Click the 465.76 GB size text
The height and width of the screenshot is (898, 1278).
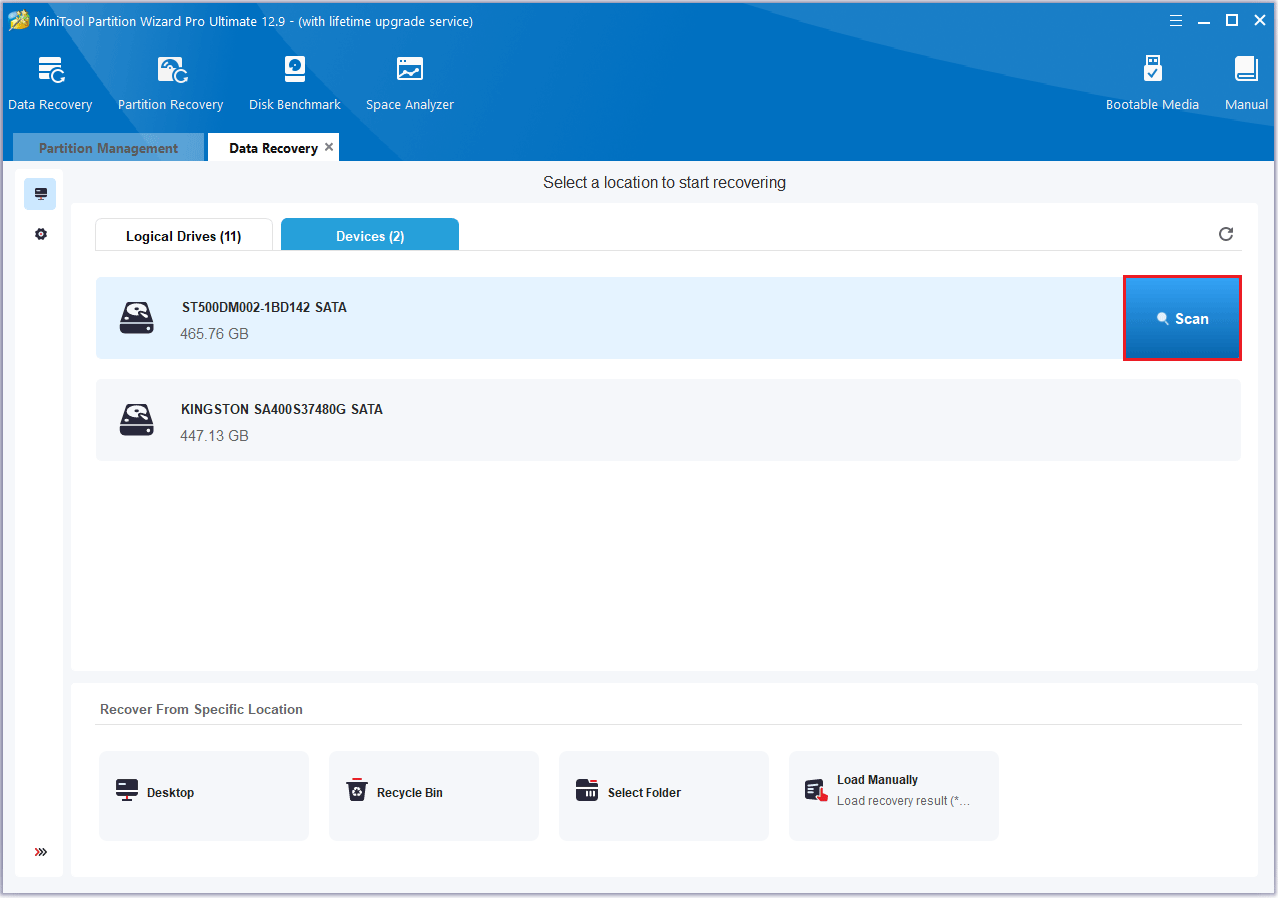pos(214,334)
